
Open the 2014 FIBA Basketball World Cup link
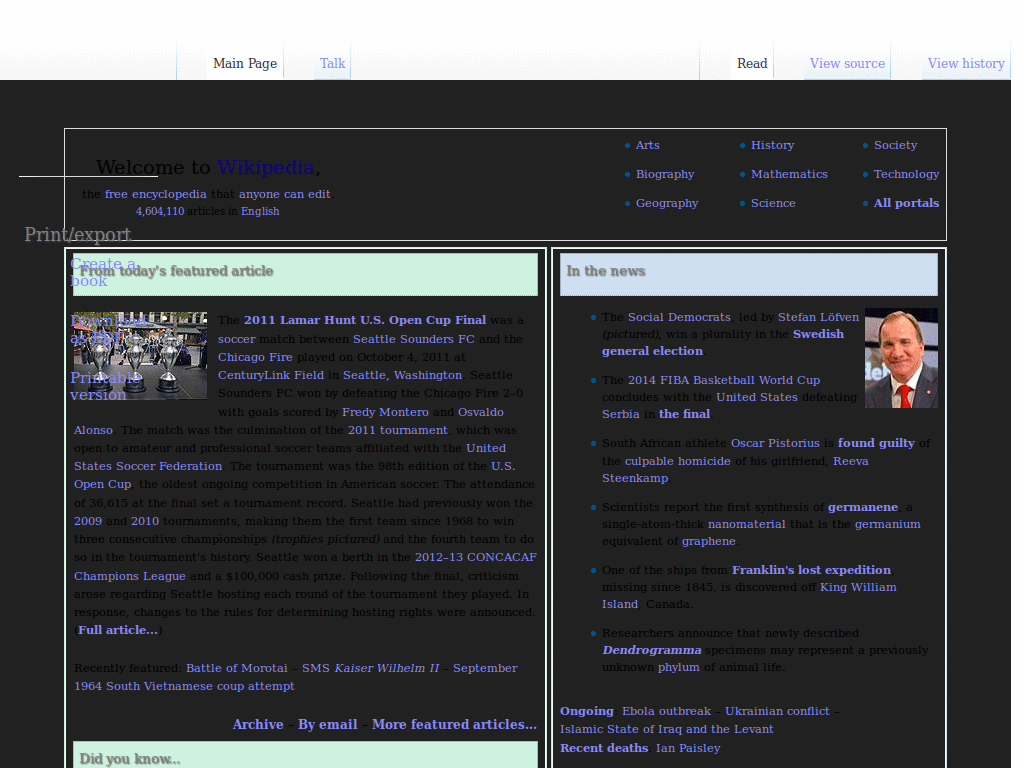coord(724,380)
